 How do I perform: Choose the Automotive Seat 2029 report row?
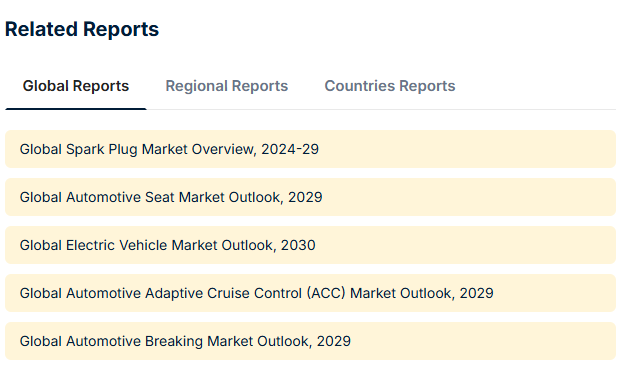(x=310, y=197)
